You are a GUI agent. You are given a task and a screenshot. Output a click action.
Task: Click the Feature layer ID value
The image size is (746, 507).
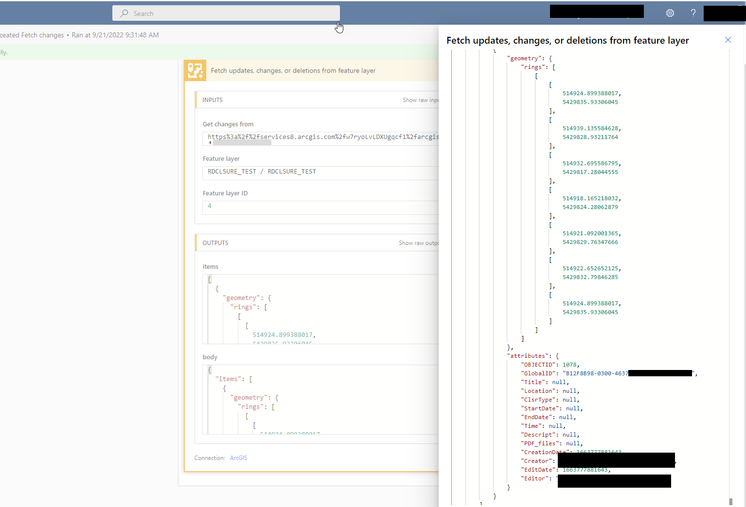209,205
